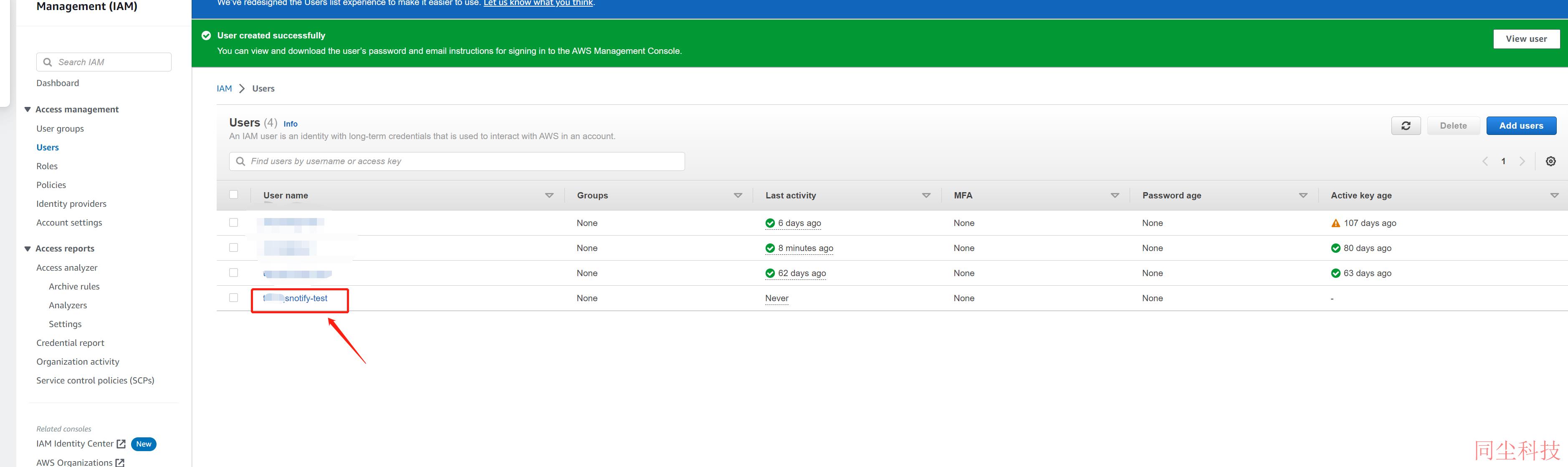Sort by Groups column arrow
Screen dimensions: 1568x467
(x=738, y=195)
